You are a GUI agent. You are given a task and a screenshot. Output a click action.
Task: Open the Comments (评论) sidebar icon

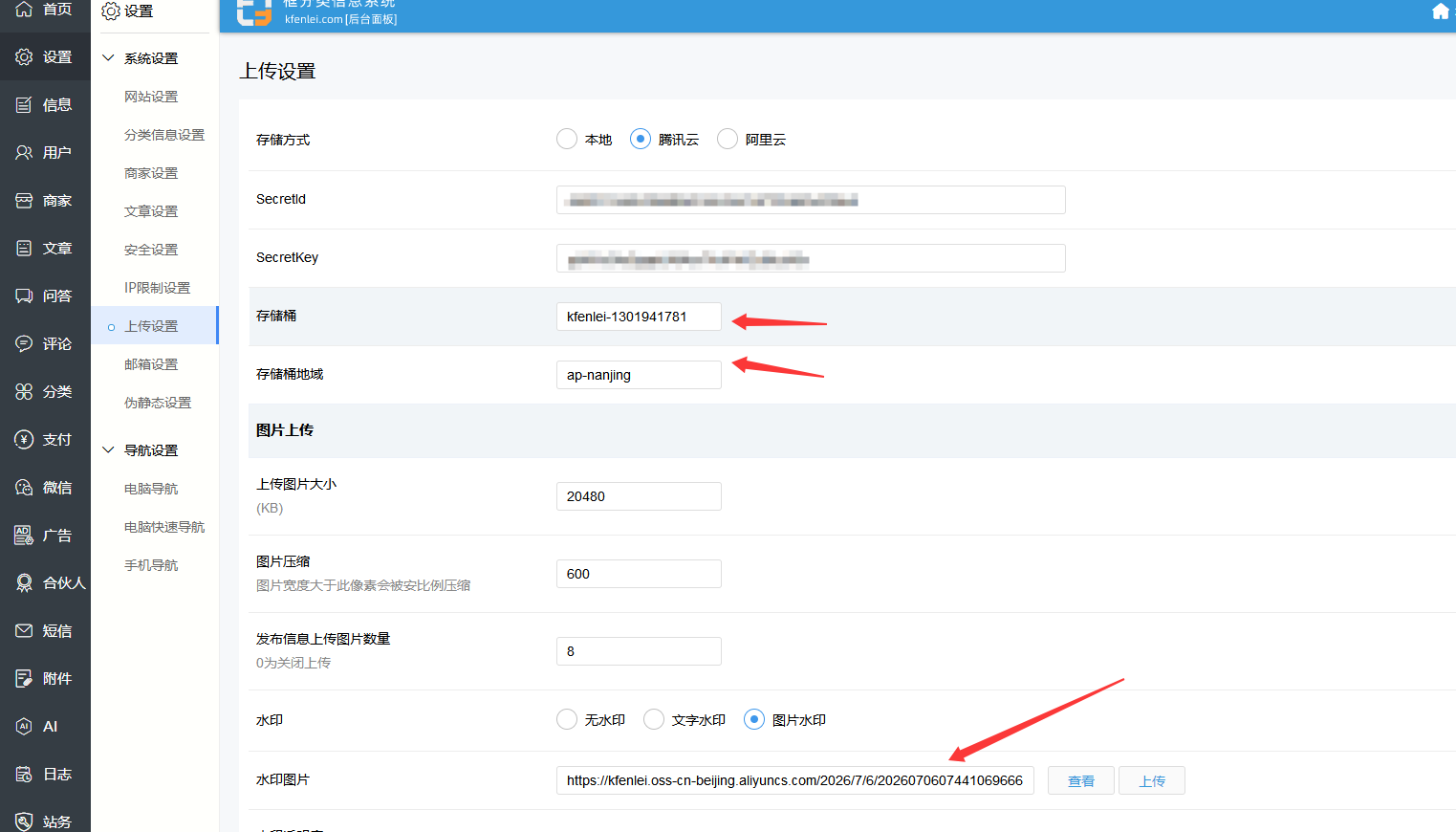(24, 344)
